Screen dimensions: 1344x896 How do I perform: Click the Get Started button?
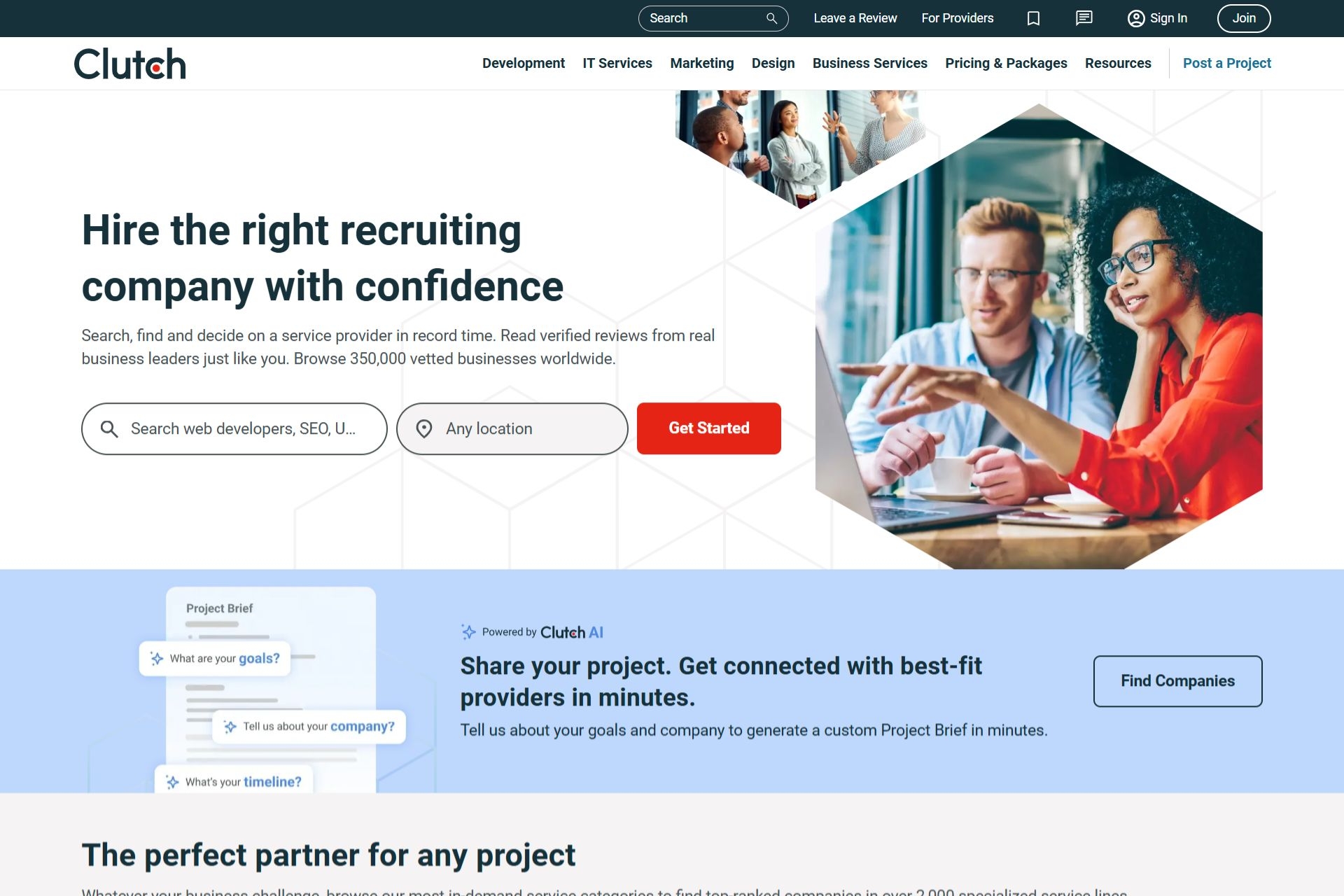point(708,428)
